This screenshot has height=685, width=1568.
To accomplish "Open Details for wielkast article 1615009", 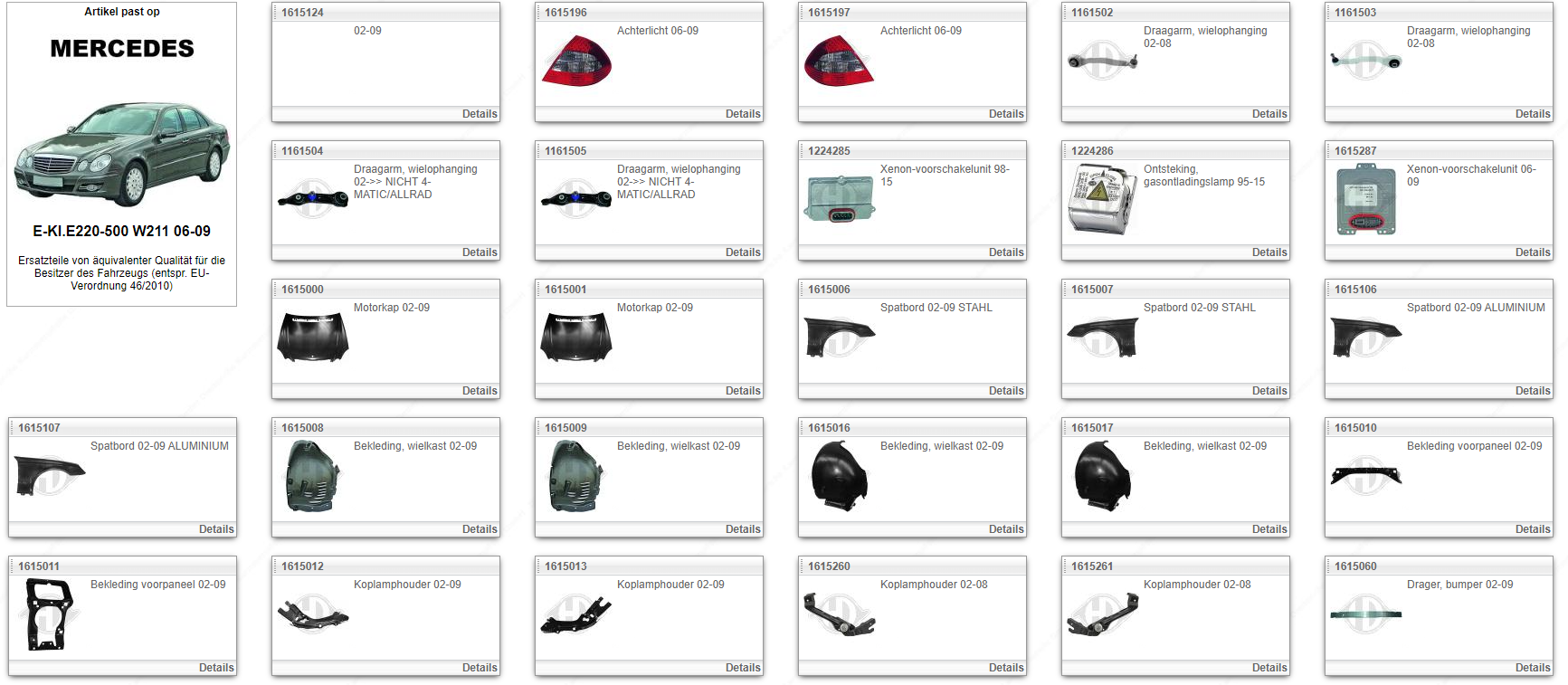I will coord(743,529).
